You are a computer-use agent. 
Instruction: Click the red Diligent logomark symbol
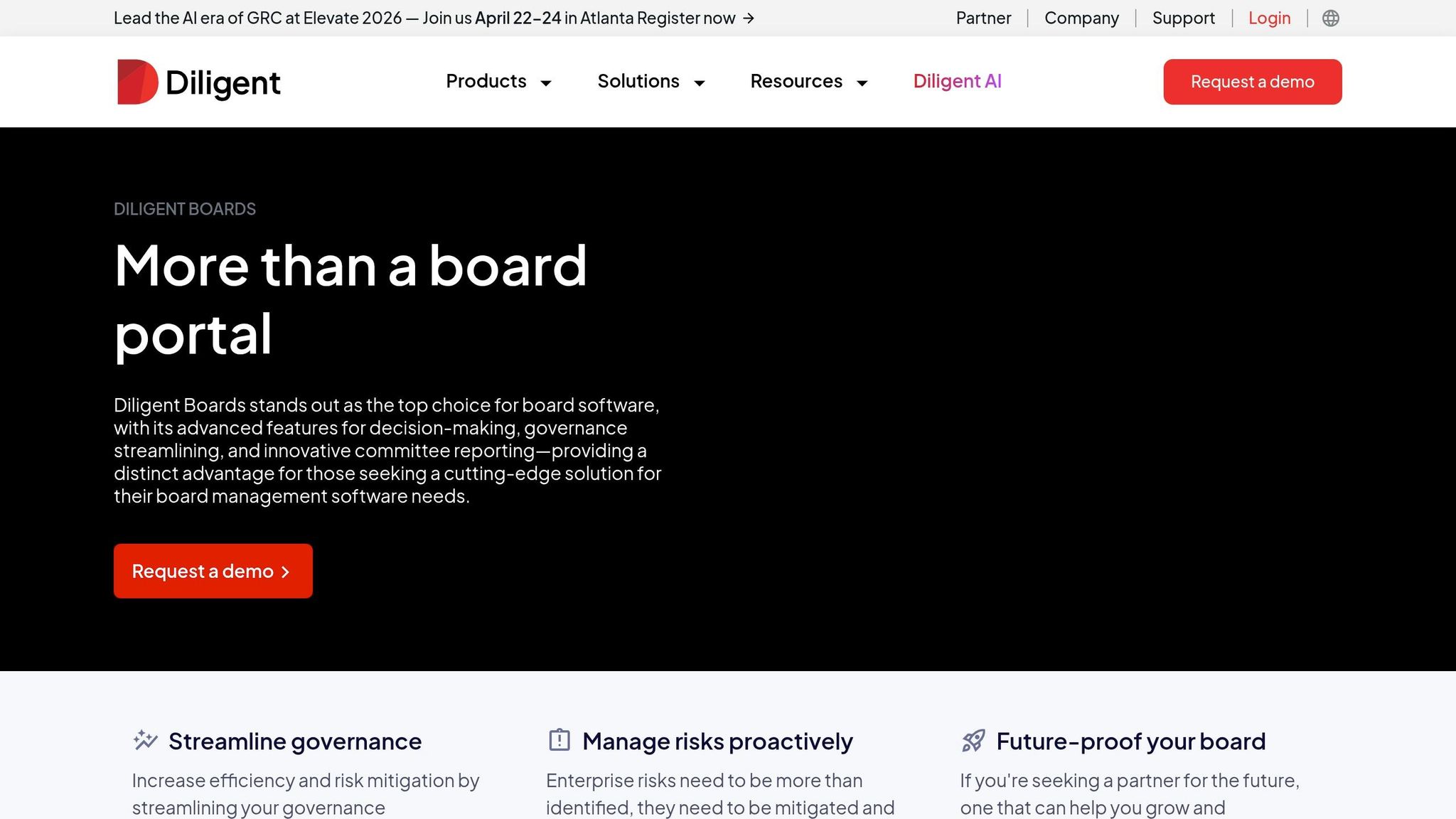[136, 81]
